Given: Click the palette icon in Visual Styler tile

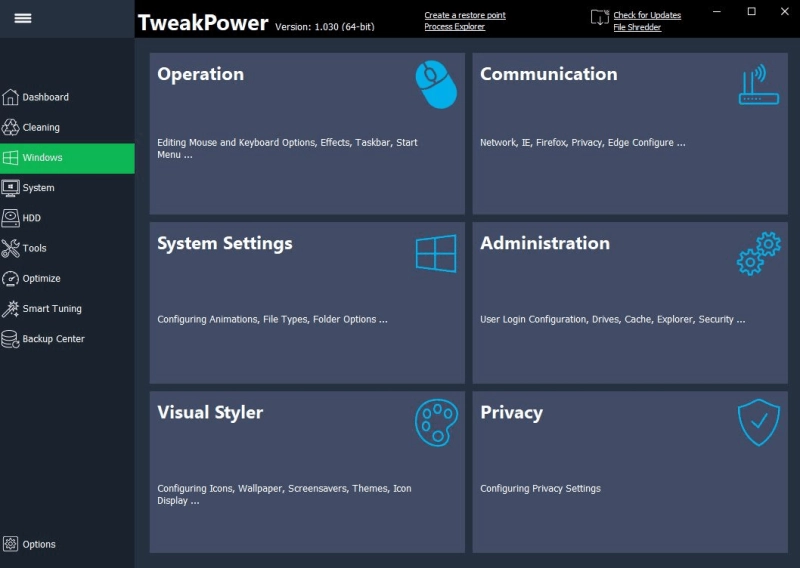Looking at the screenshot, I should pyautogui.click(x=436, y=423).
